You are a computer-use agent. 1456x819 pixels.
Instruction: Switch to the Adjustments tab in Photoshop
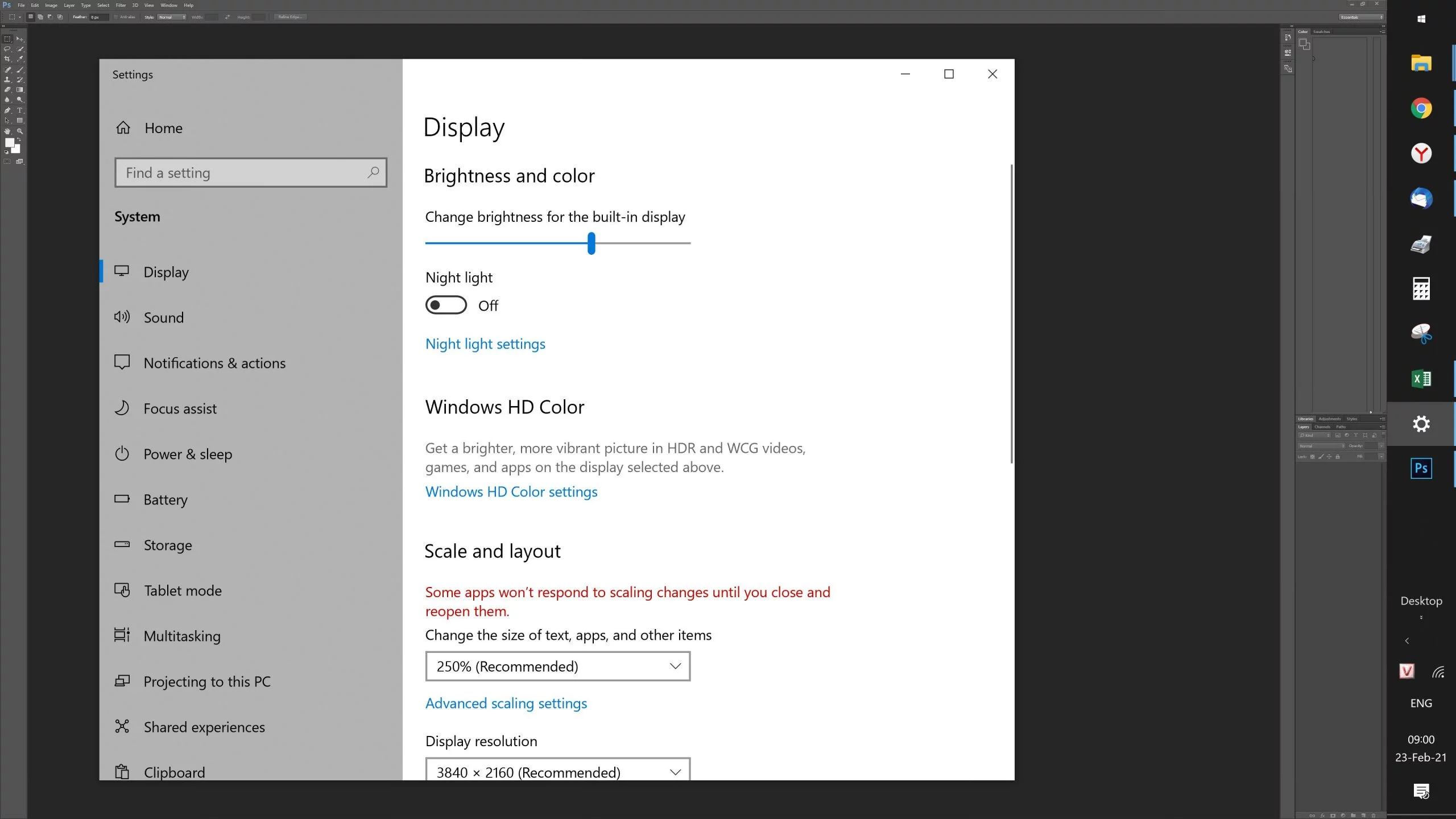coord(1330,419)
